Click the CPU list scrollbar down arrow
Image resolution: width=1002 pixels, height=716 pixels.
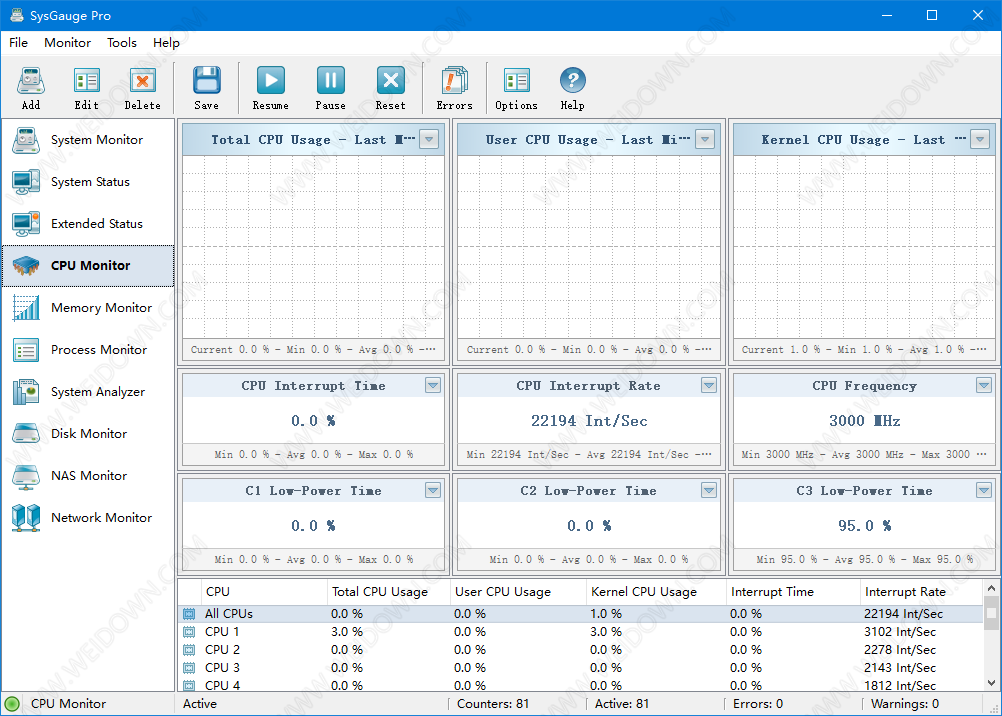pos(991,683)
